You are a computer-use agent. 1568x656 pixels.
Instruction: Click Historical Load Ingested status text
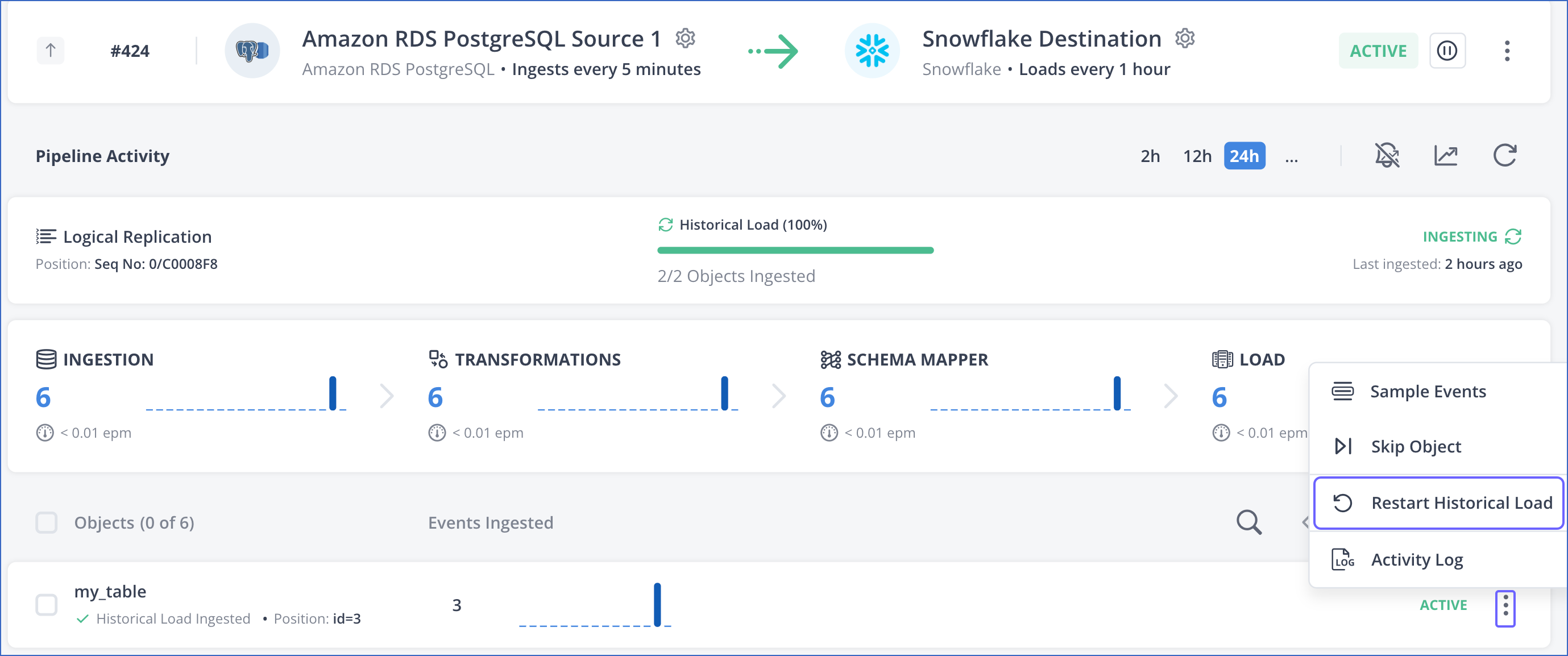point(173,619)
